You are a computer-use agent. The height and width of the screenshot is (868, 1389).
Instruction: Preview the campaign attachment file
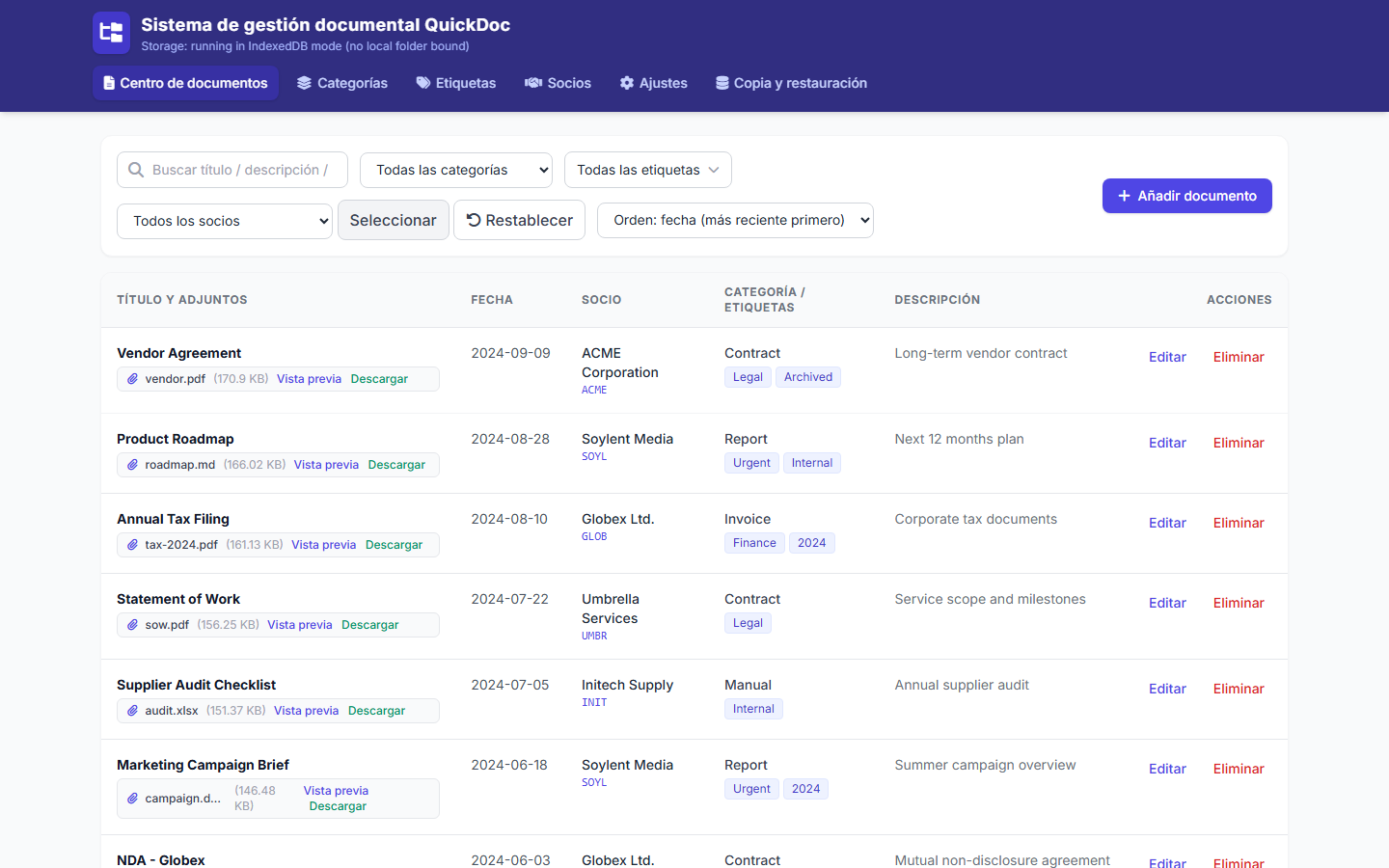pyautogui.click(x=336, y=791)
